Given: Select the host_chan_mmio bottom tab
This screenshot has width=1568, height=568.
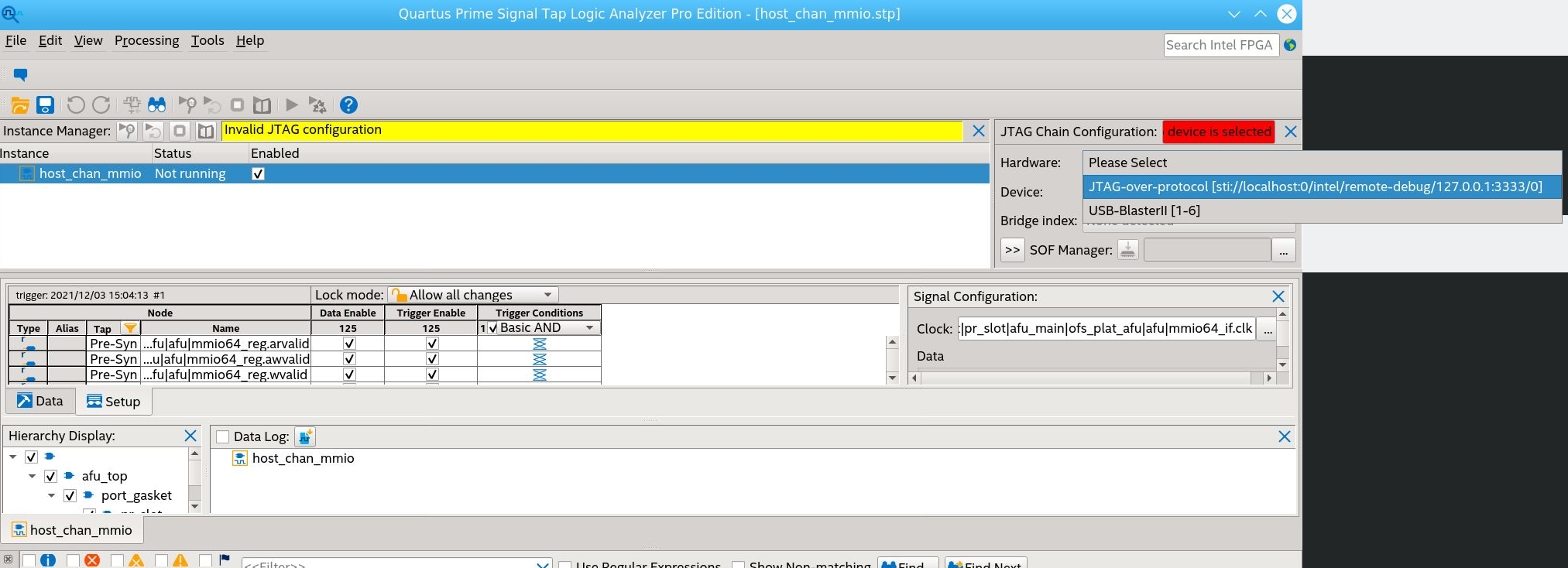Looking at the screenshot, I should (73, 530).
